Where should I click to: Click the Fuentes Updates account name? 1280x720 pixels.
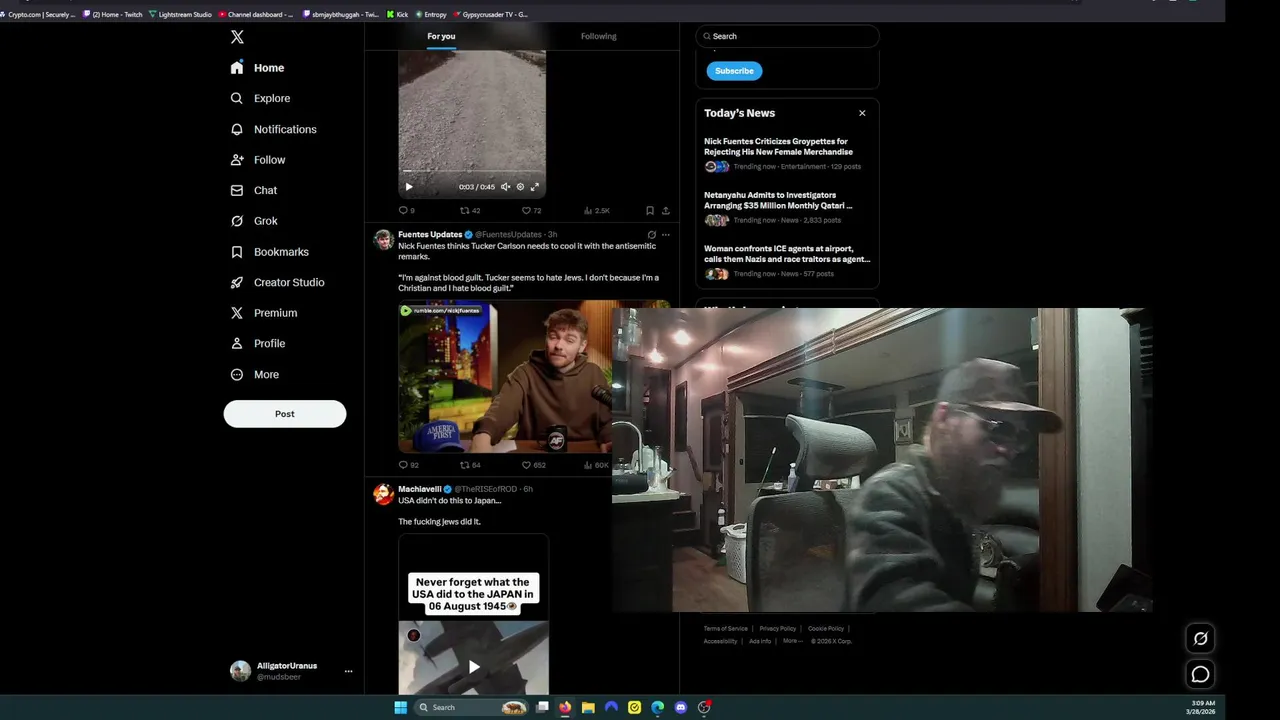[x=430, y=235]
